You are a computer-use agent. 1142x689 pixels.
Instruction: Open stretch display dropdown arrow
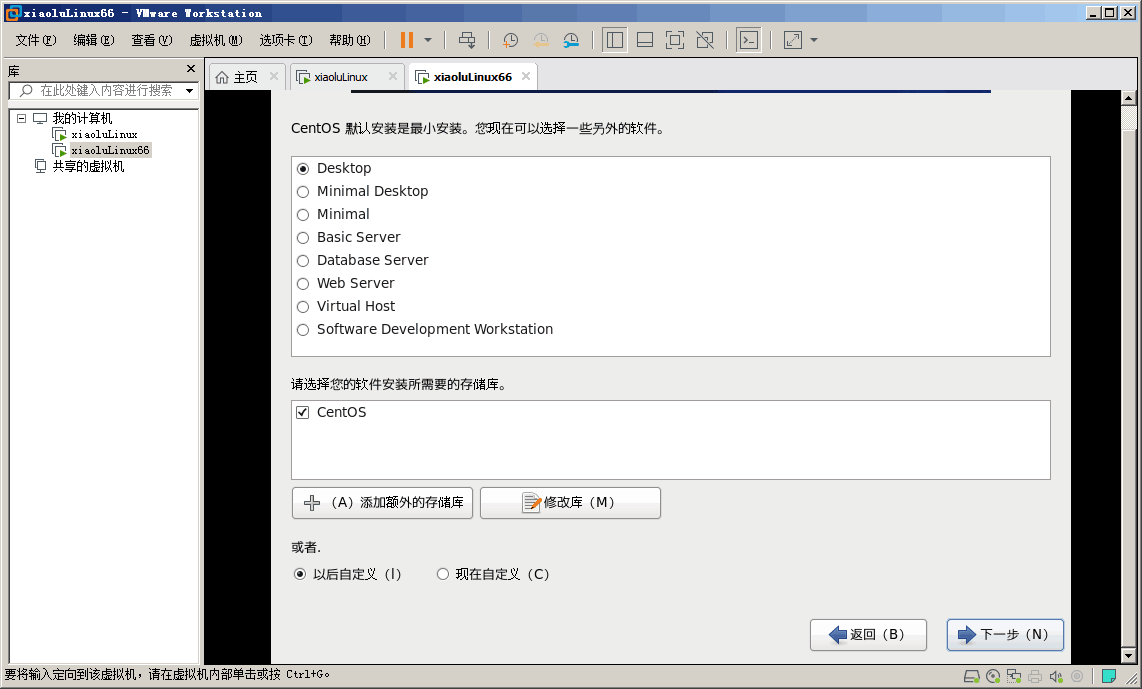[x=814, y=40]
